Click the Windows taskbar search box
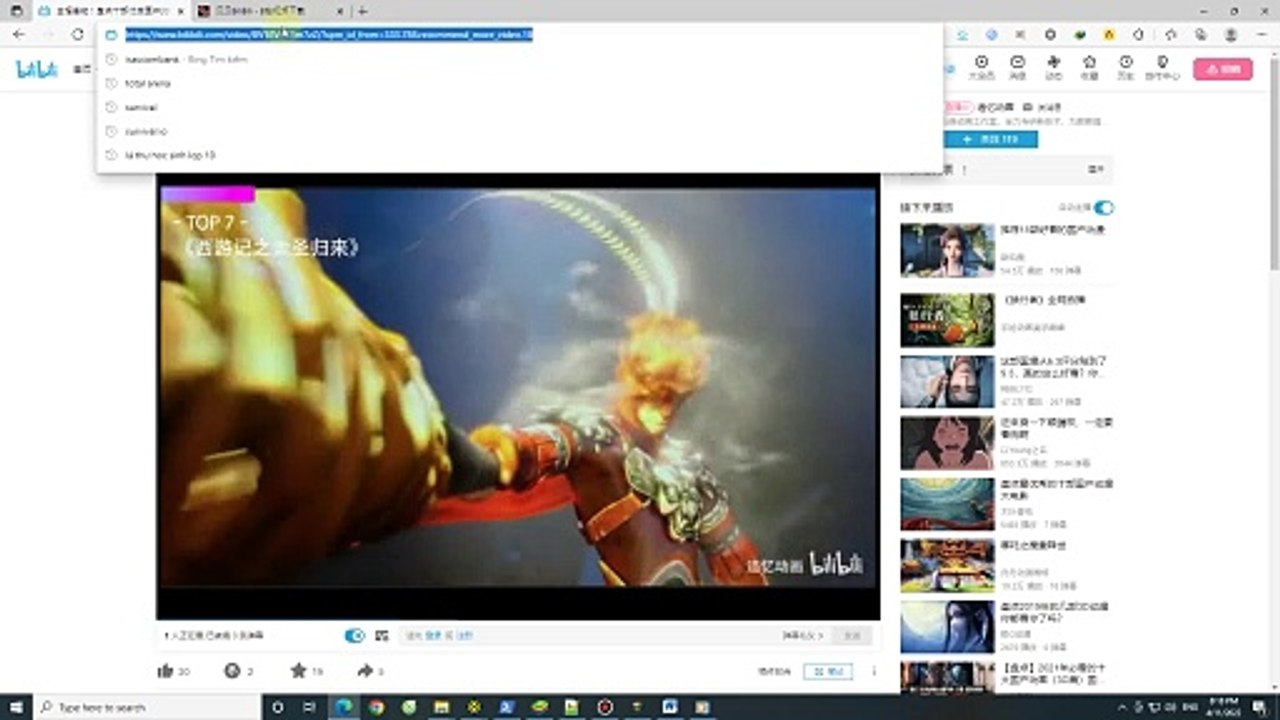The width and height of the screenshot is (1280, 720). click(148, 707)
